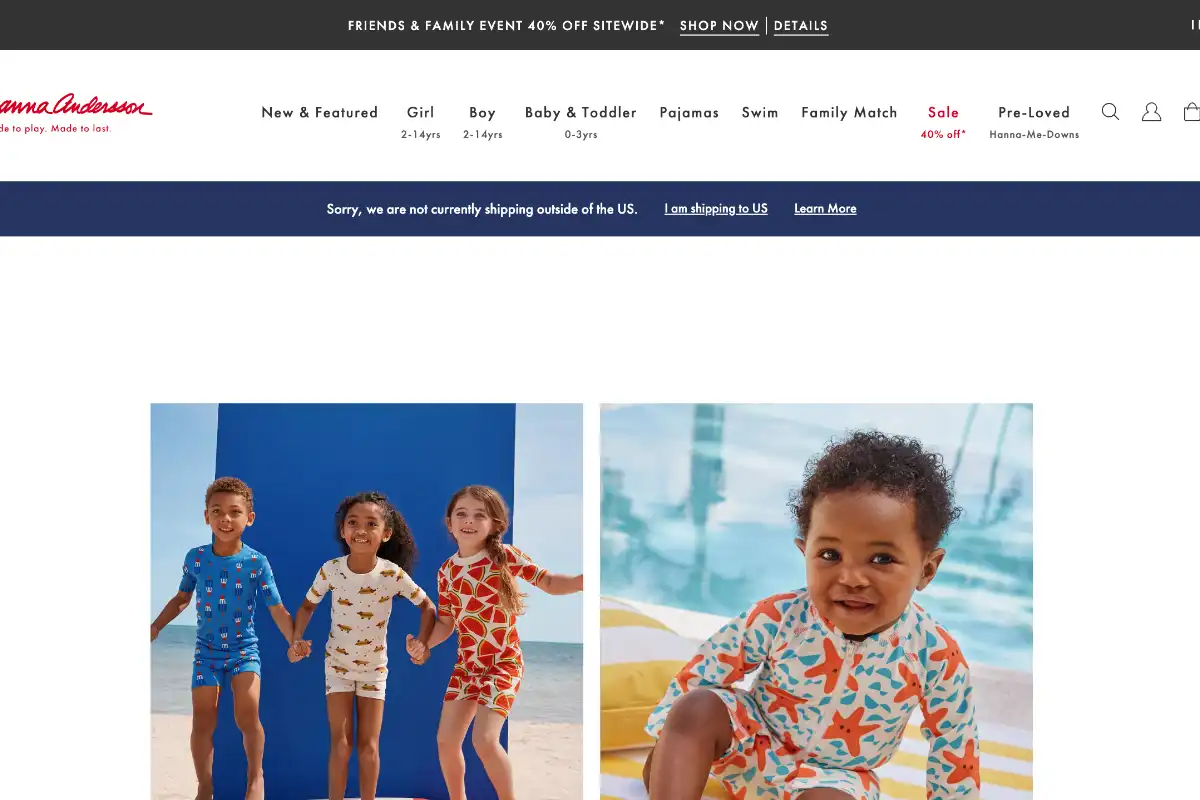Expand the Boy 2-14yrs menu
The image size is (1200, 800).
click(483, 121)
